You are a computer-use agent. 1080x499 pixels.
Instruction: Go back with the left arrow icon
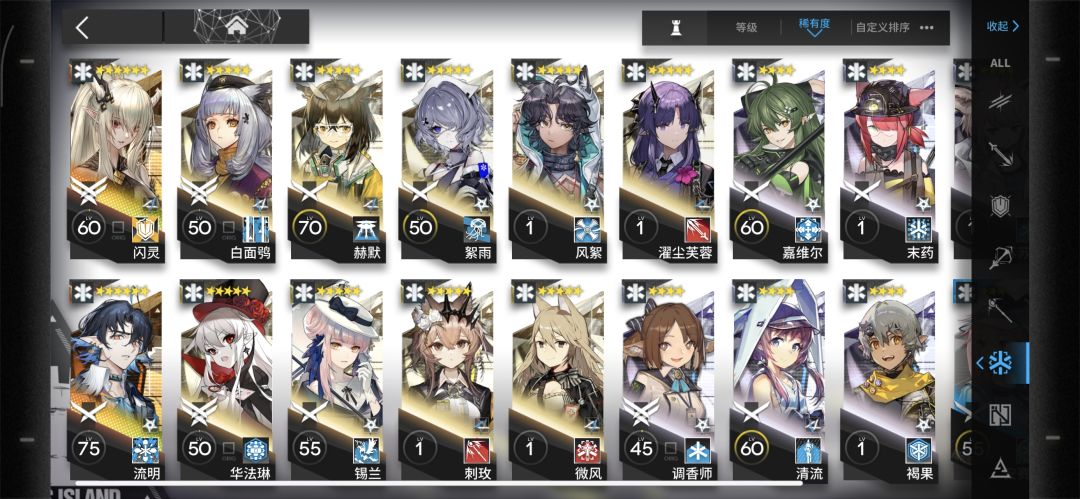82,28
